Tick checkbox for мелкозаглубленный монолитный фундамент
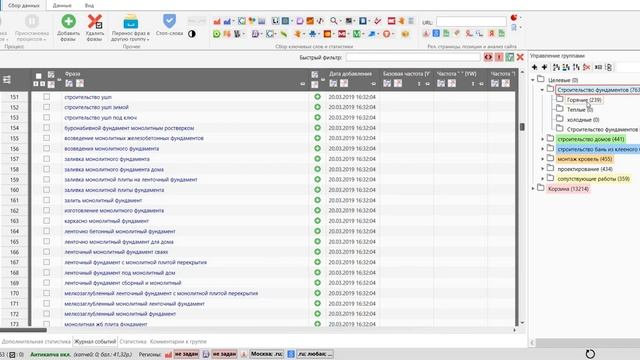The width and height of the screenshot is (640, 360). pos(47,314)
